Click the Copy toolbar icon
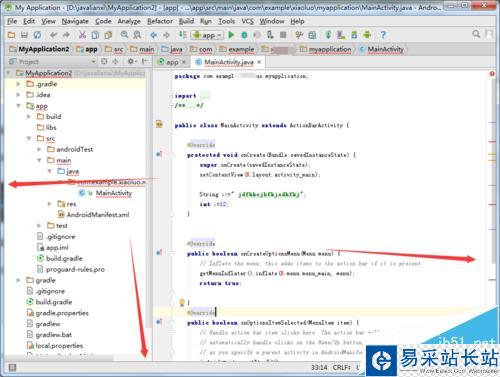Viewport: 500px width, 377px height. [x=95, y=35]
